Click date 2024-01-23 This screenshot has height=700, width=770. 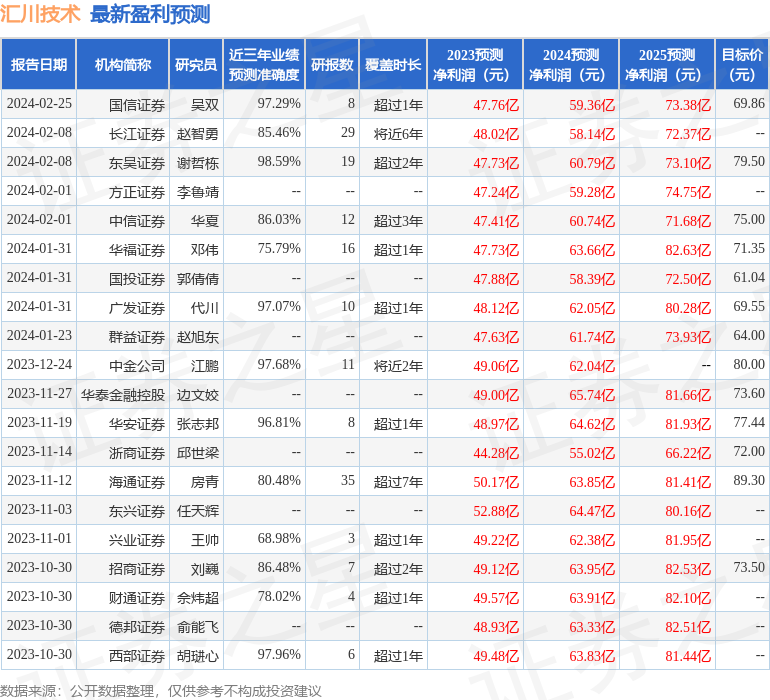tap(39, 336)
